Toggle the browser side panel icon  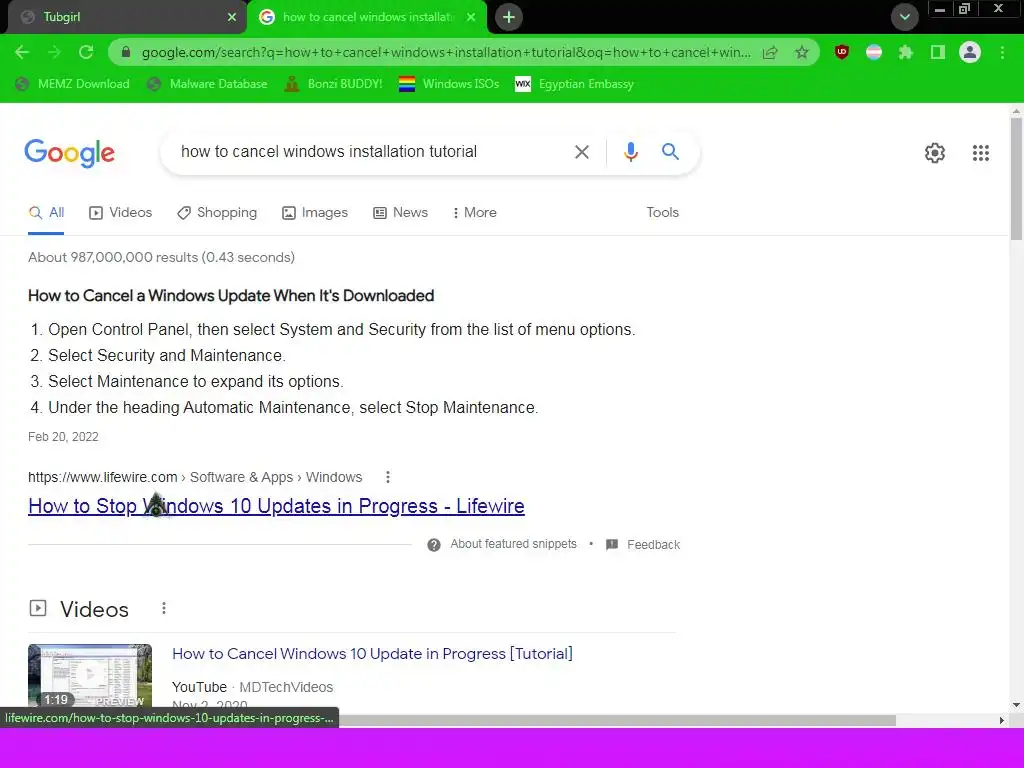tap(938, 52)
